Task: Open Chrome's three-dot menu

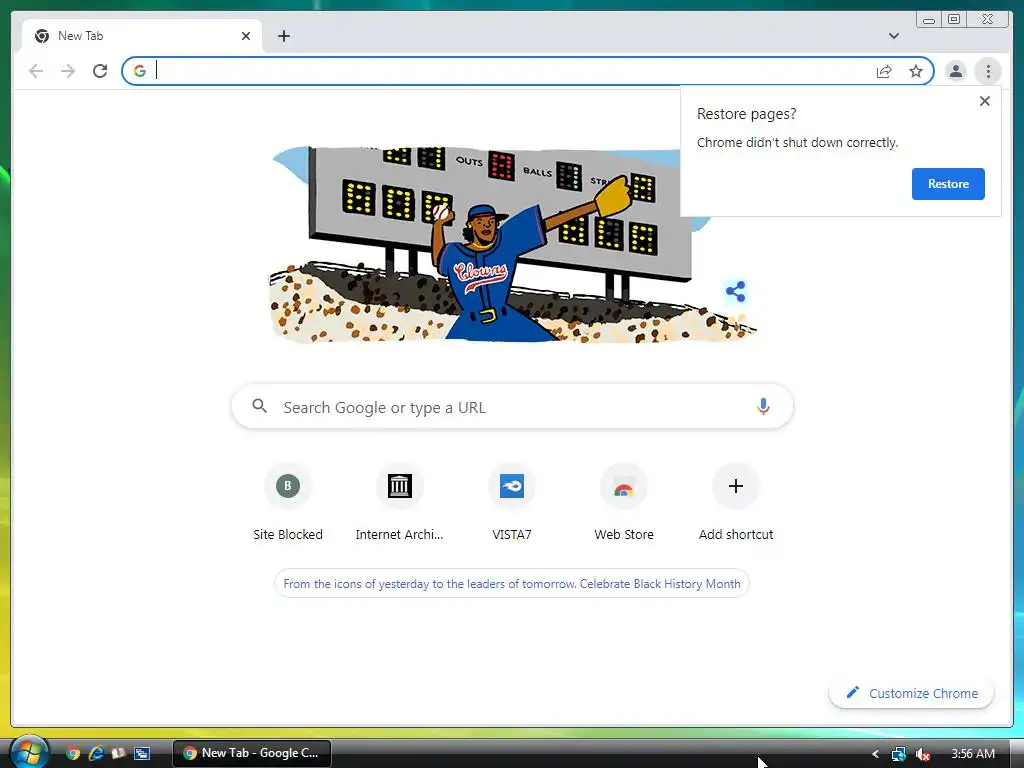Action: (x=988, y=71)
